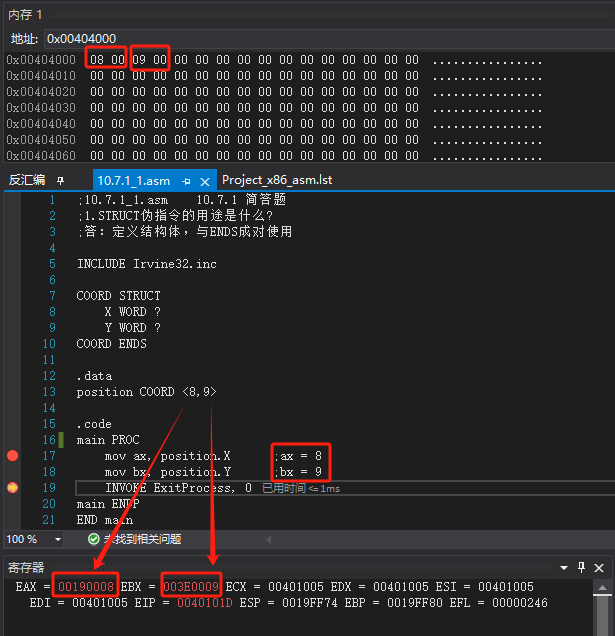Switch to the 反汇编 tab
The height and width of the screenshot is (636, 615).
(27, 180)
